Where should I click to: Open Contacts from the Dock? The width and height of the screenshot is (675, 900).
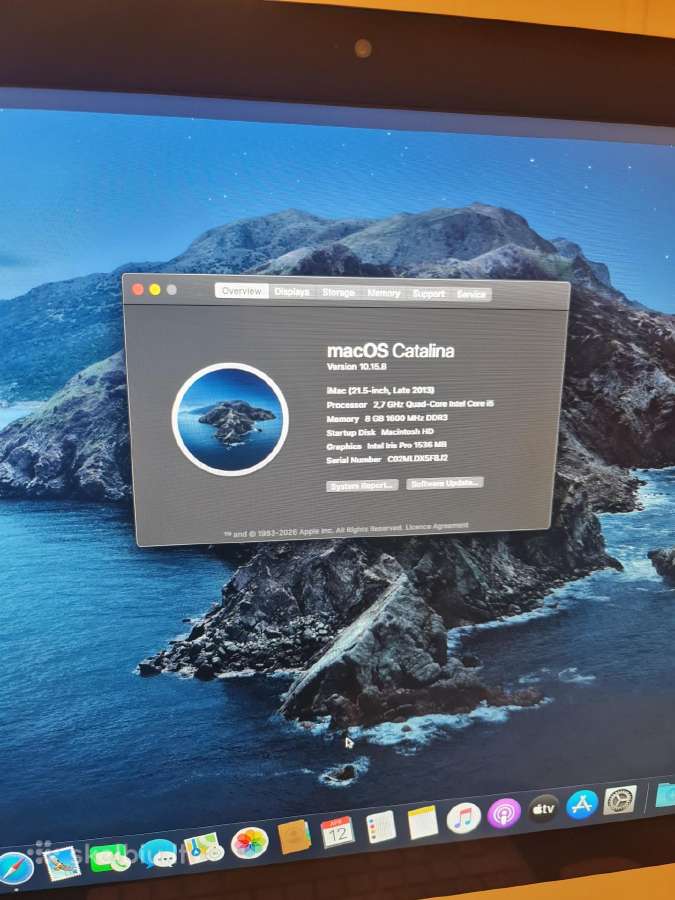pyautogui.click(x=294, y=837)
